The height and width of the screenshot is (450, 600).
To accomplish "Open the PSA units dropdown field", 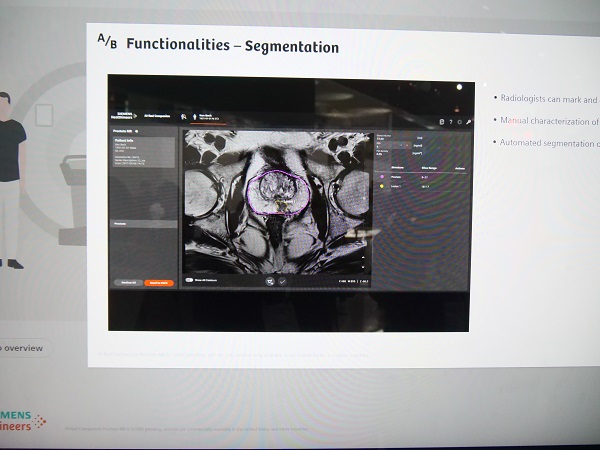I will [x=418, y=145].
